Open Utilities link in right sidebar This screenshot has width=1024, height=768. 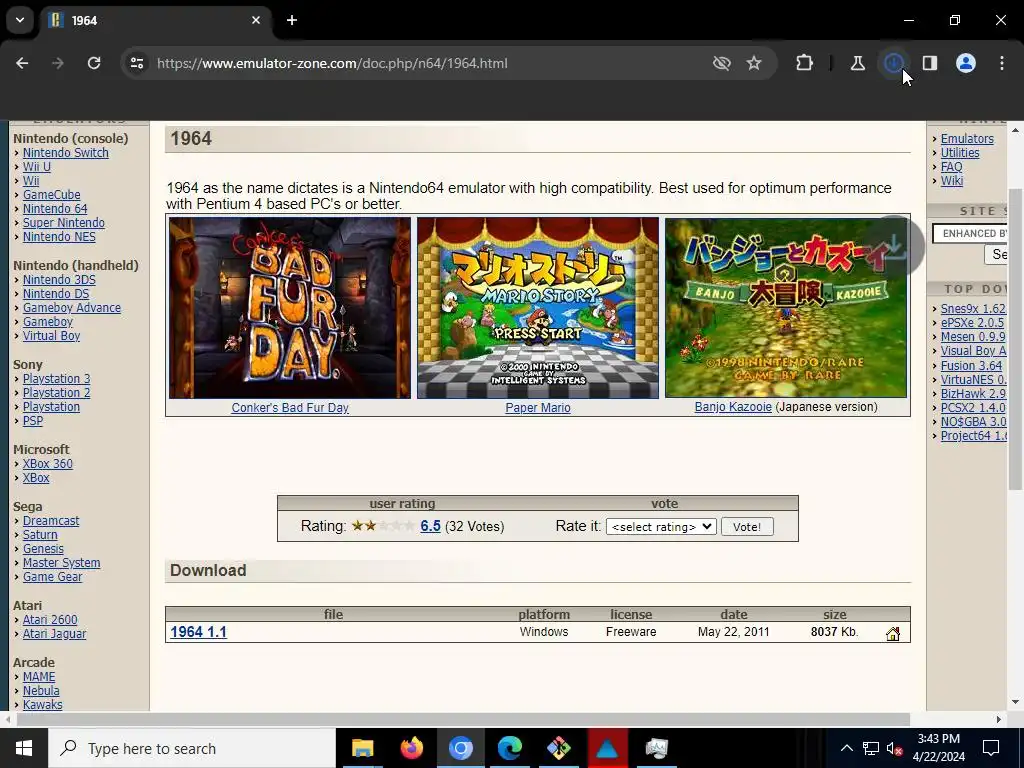(960, 153)
